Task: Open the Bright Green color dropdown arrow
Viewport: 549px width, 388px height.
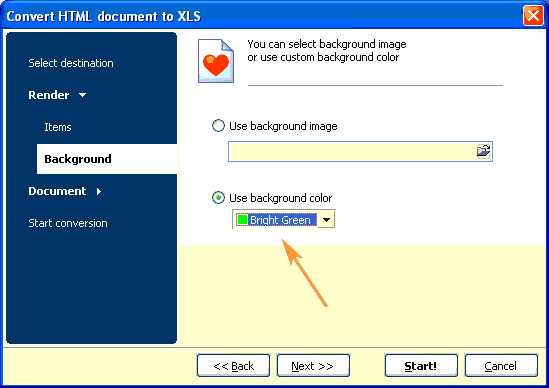Action: point(326,220)
